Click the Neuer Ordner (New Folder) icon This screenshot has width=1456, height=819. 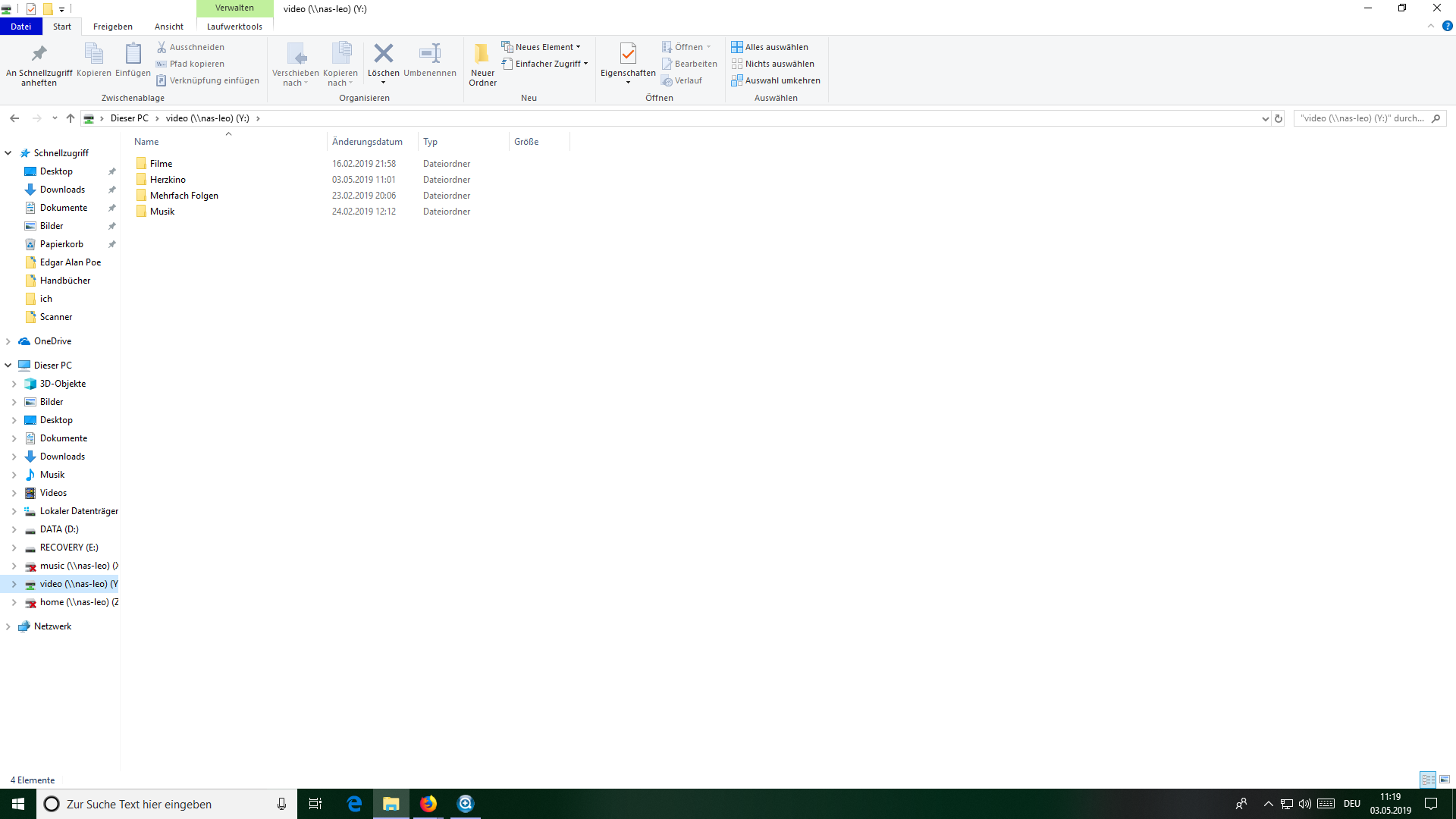click(x=481, y=63)
